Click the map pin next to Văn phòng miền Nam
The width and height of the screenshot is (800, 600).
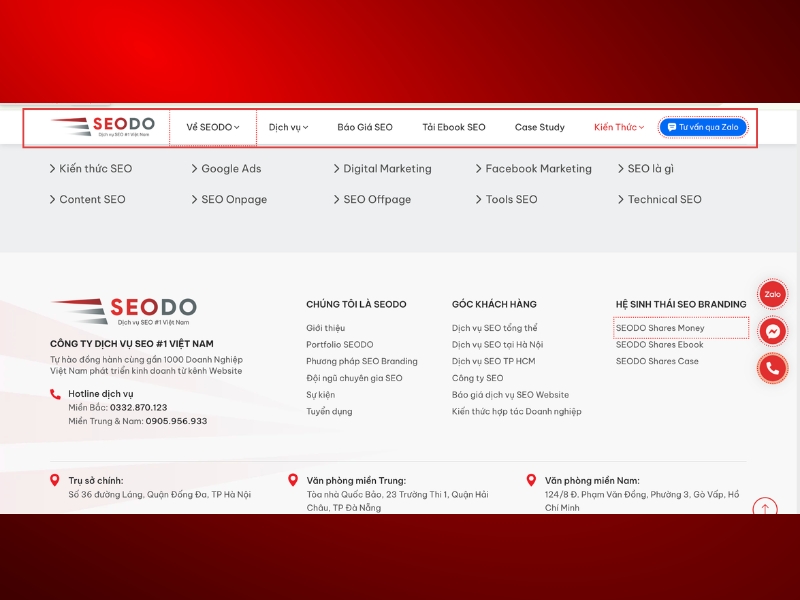click(531, 480)
